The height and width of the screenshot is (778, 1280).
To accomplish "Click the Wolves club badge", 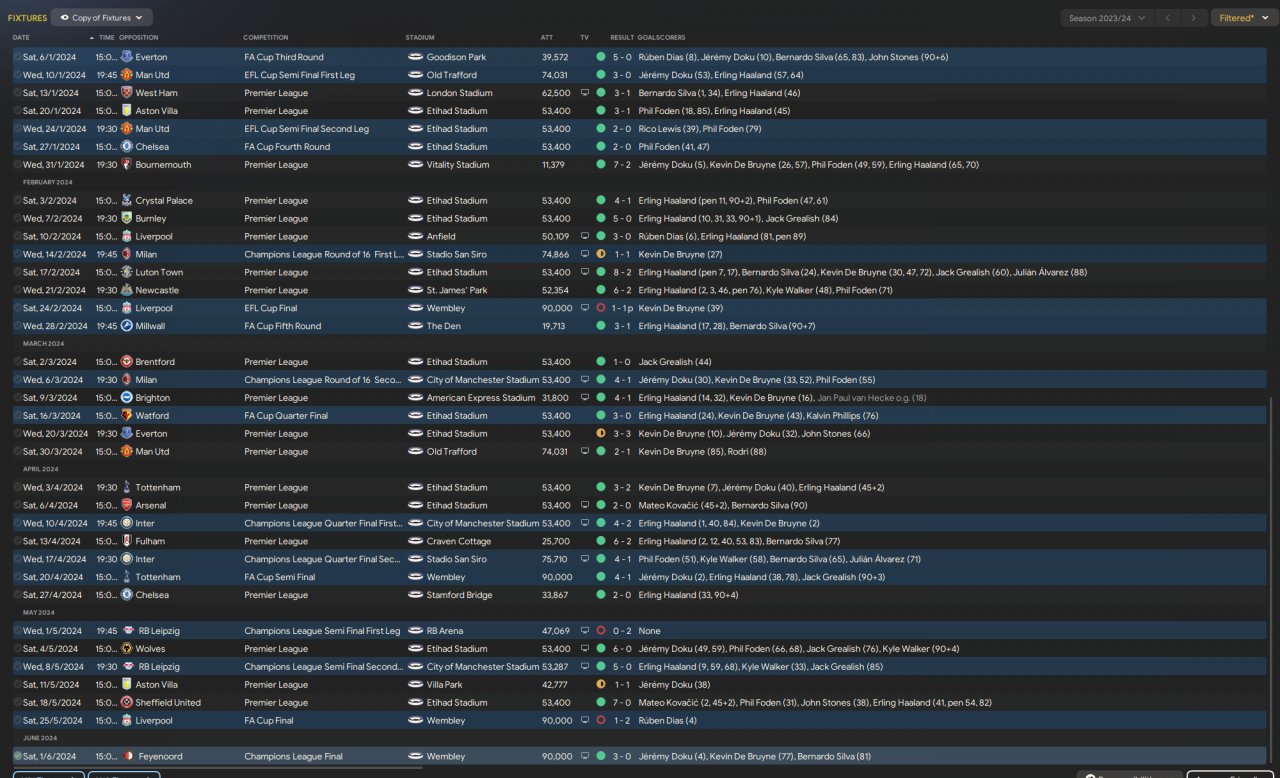I will [x=127, y=649].
